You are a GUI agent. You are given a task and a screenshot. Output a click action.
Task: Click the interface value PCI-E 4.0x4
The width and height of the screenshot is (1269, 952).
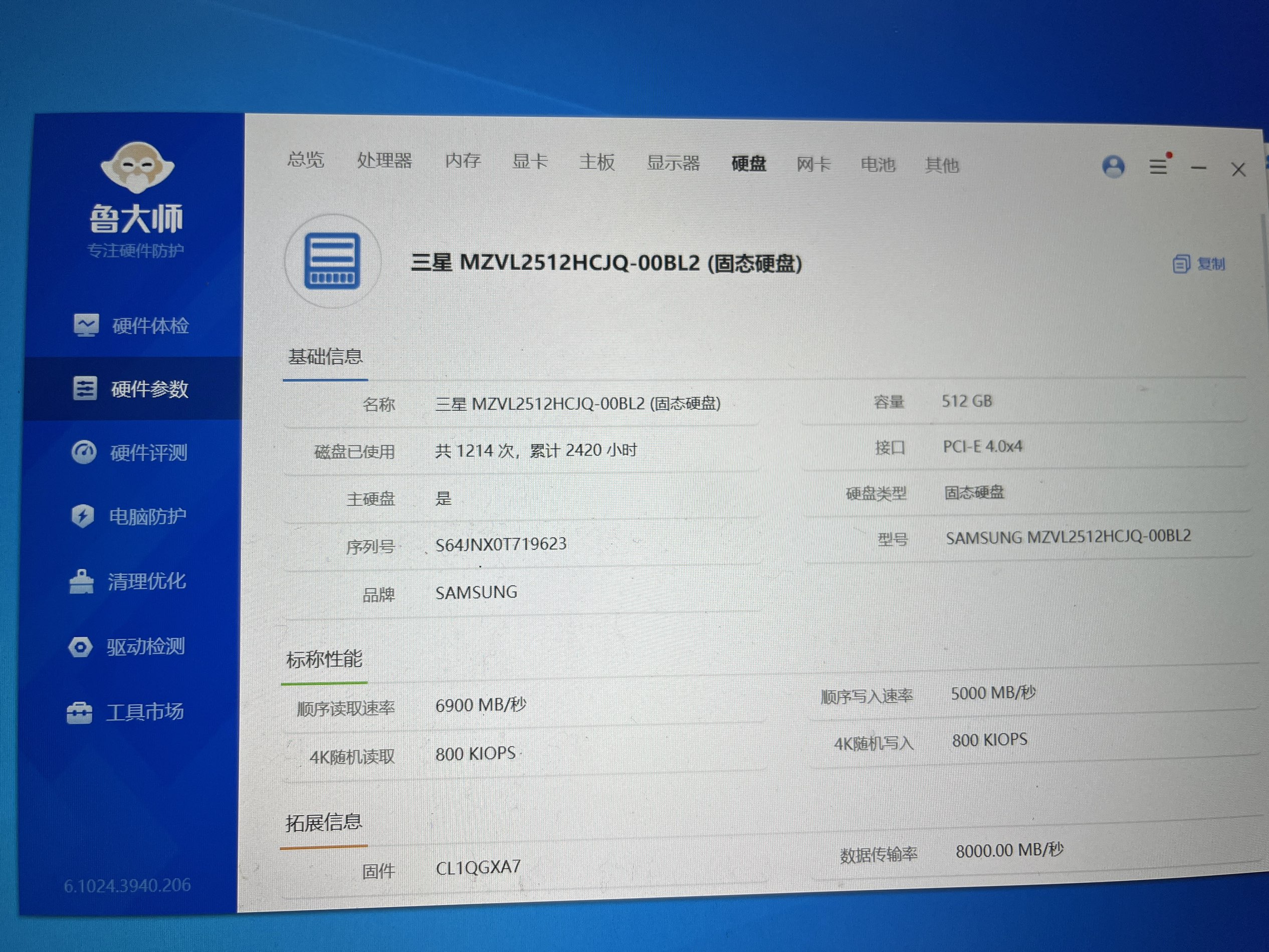983,447
